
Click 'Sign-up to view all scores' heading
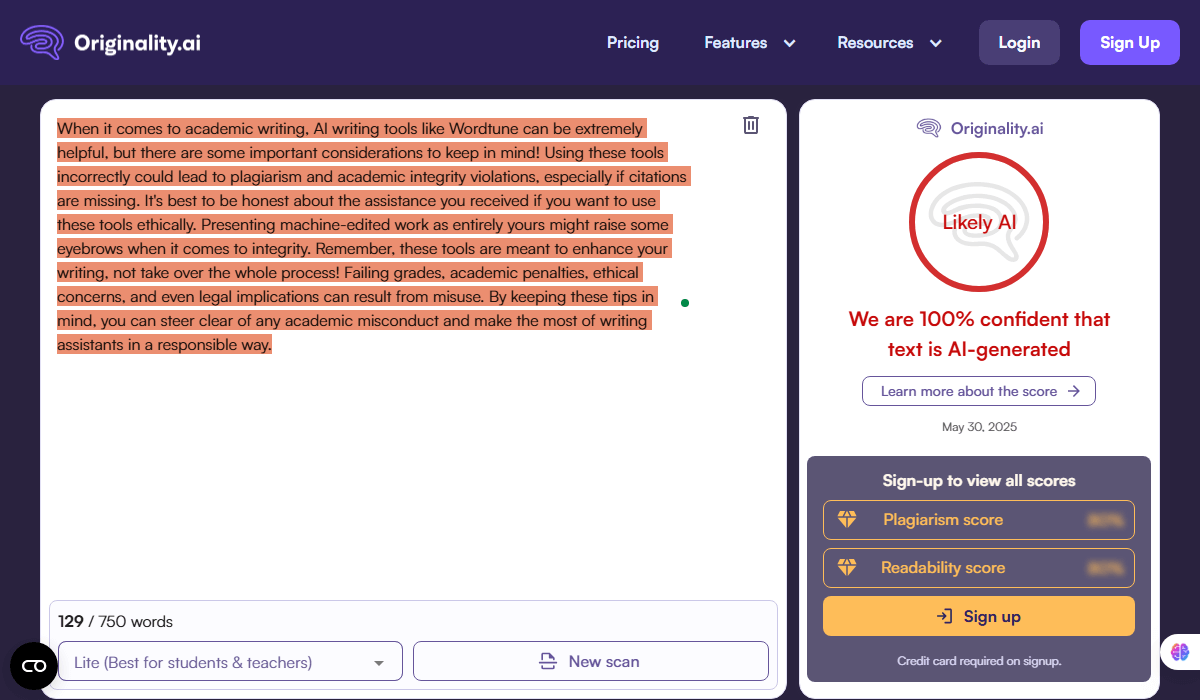979,481
